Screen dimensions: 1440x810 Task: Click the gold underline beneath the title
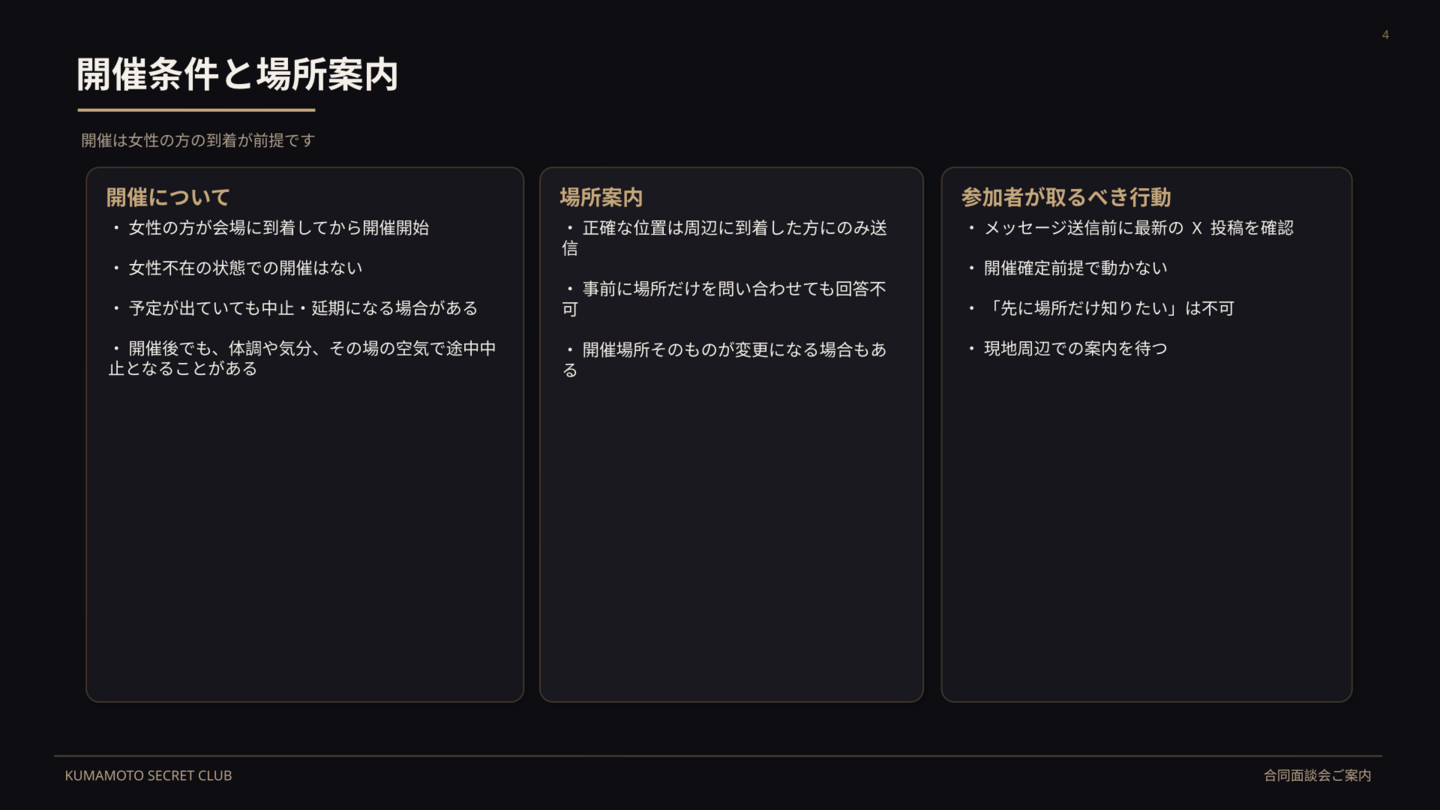coord(196,110)
